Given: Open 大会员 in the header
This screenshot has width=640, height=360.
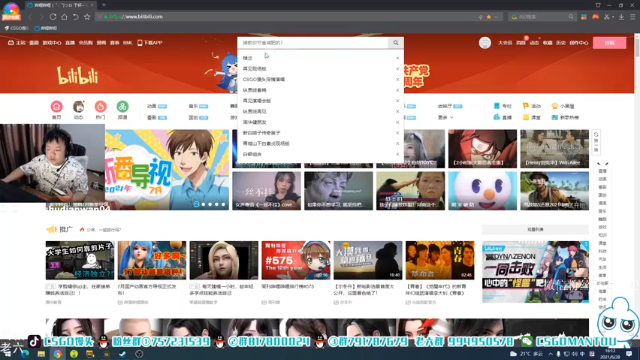Looking at the screenshot, I should pyautogui.click(x=505, y=42).
